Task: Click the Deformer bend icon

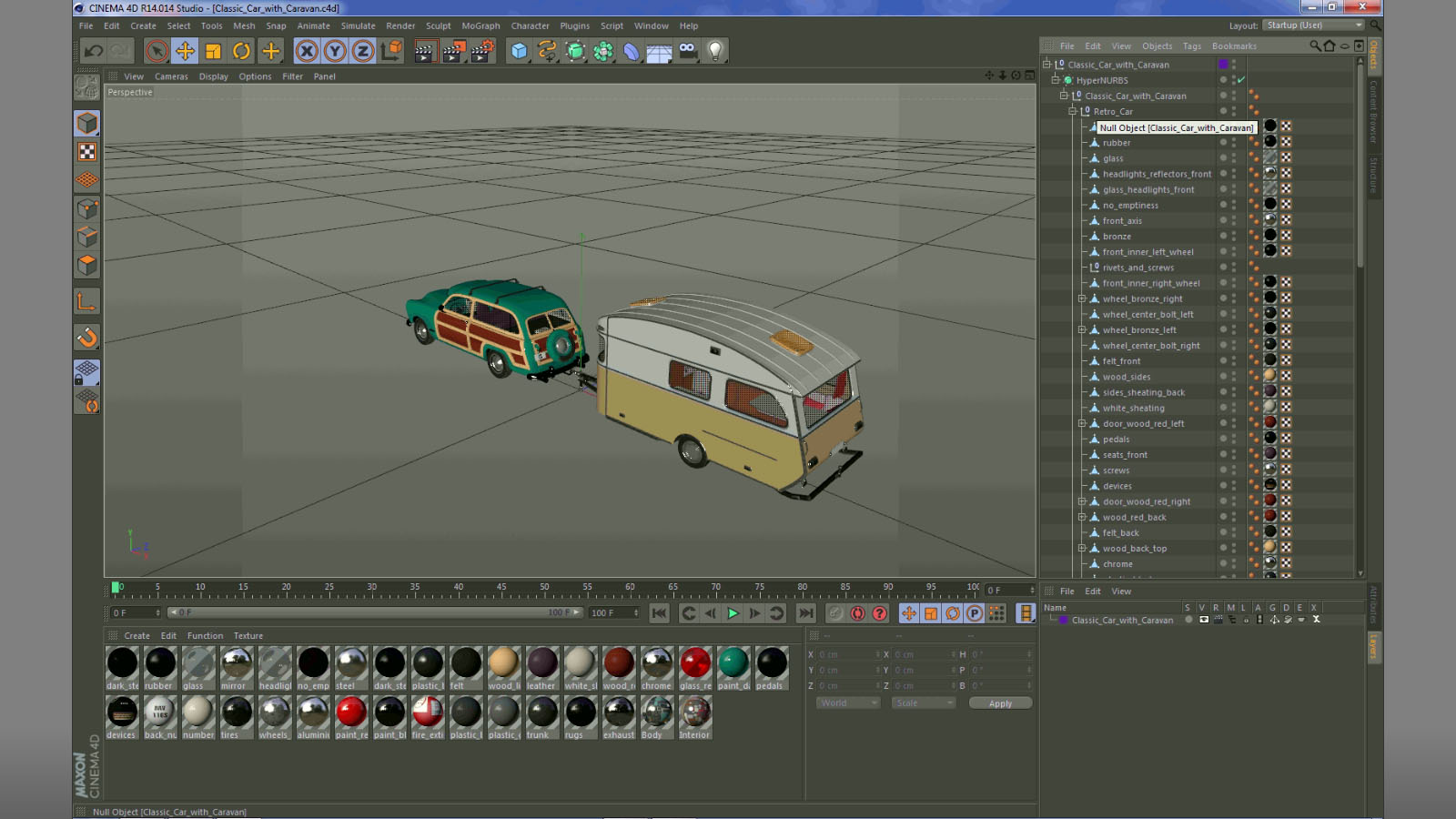Action: click(x=632, y=51)
